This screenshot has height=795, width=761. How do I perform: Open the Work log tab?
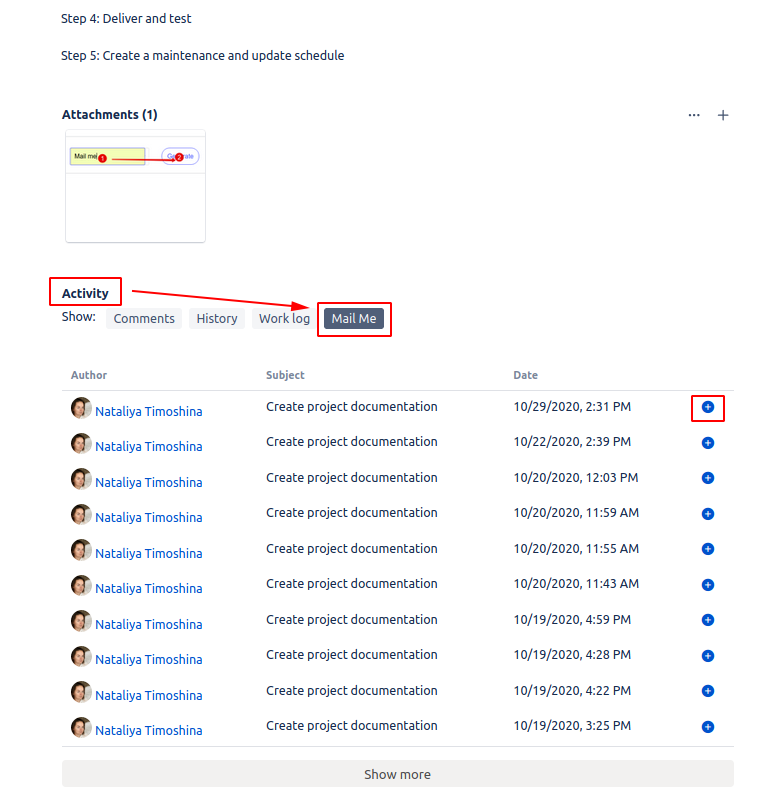[x=284, y=319]
